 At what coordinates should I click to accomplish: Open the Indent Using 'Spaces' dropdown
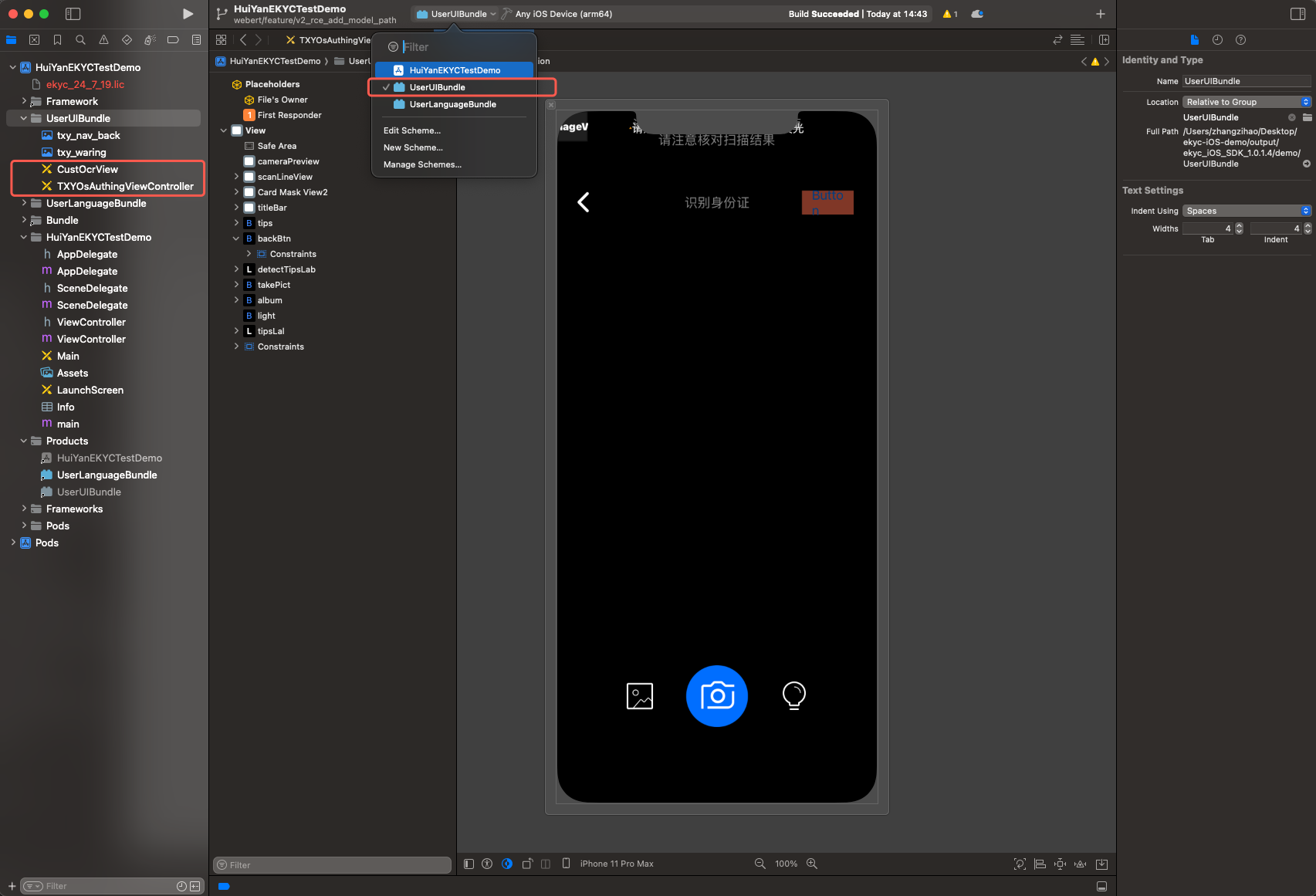click(1246, 211)
